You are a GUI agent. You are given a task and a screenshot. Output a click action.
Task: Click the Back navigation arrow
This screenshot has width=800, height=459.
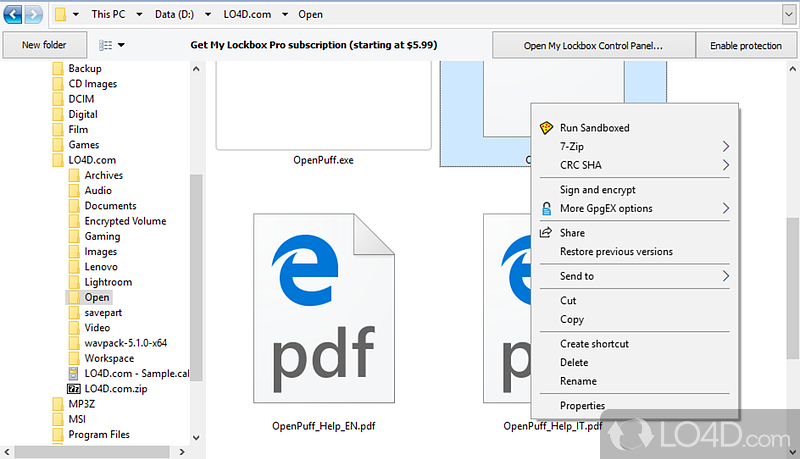coord(14,15)
